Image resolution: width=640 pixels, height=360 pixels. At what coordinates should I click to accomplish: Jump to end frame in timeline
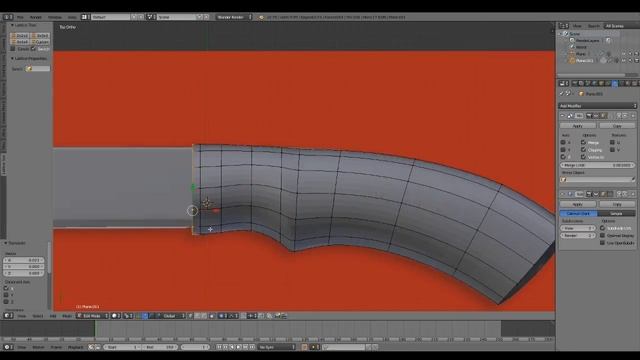(x=252, y=347)
